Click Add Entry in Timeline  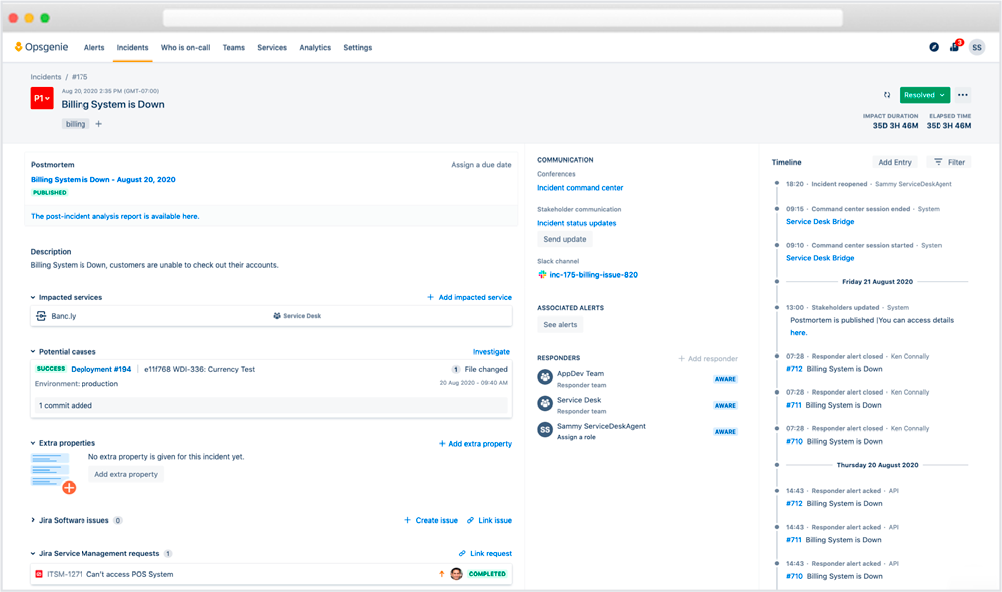click(x=895, y=162)
